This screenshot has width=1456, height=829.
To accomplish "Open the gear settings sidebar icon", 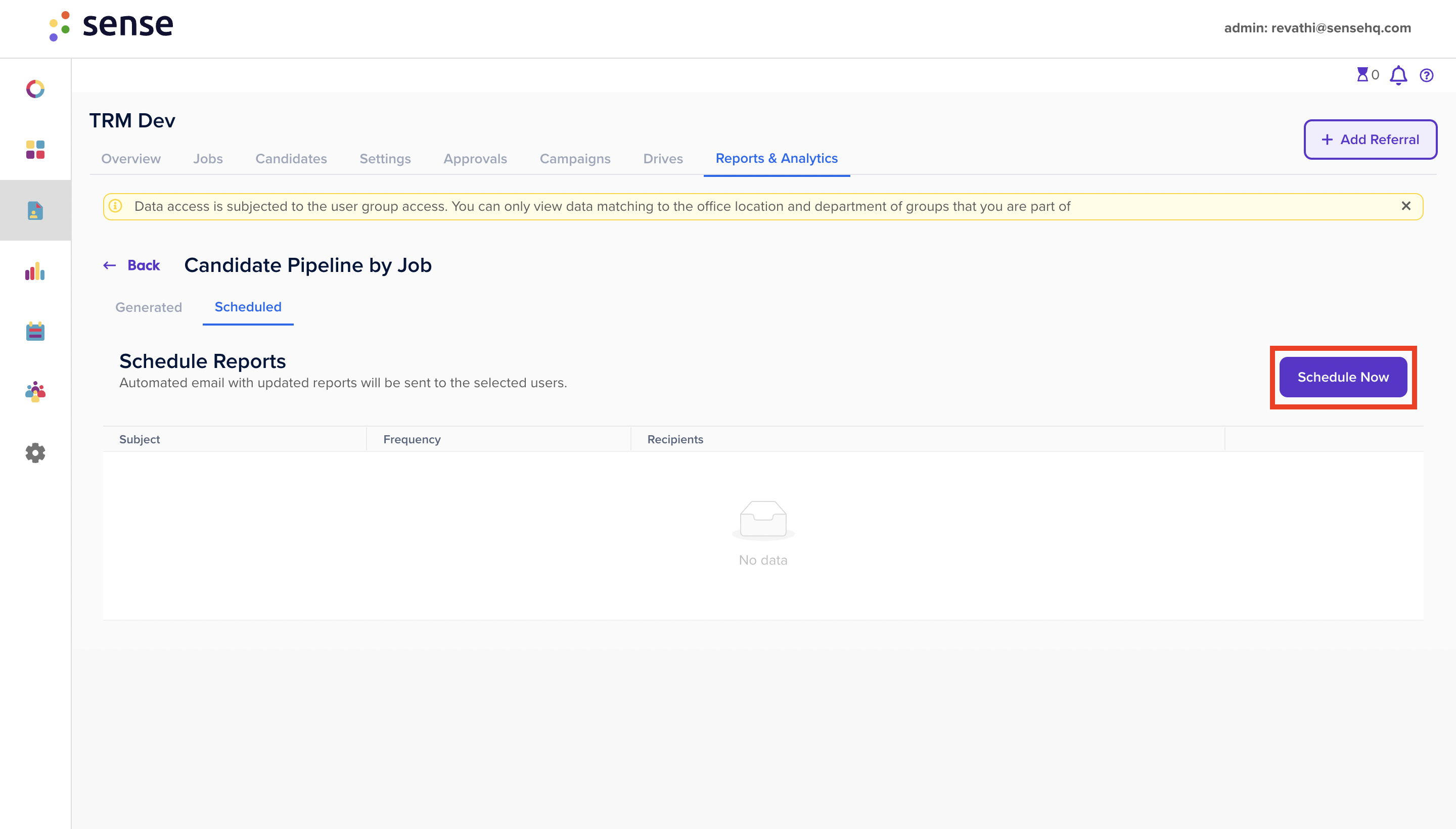I will [x=35, y=452].
